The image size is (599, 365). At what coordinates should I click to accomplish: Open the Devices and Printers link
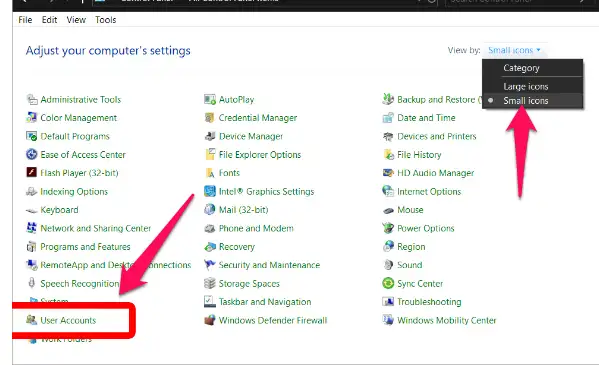tap(437, 136)
